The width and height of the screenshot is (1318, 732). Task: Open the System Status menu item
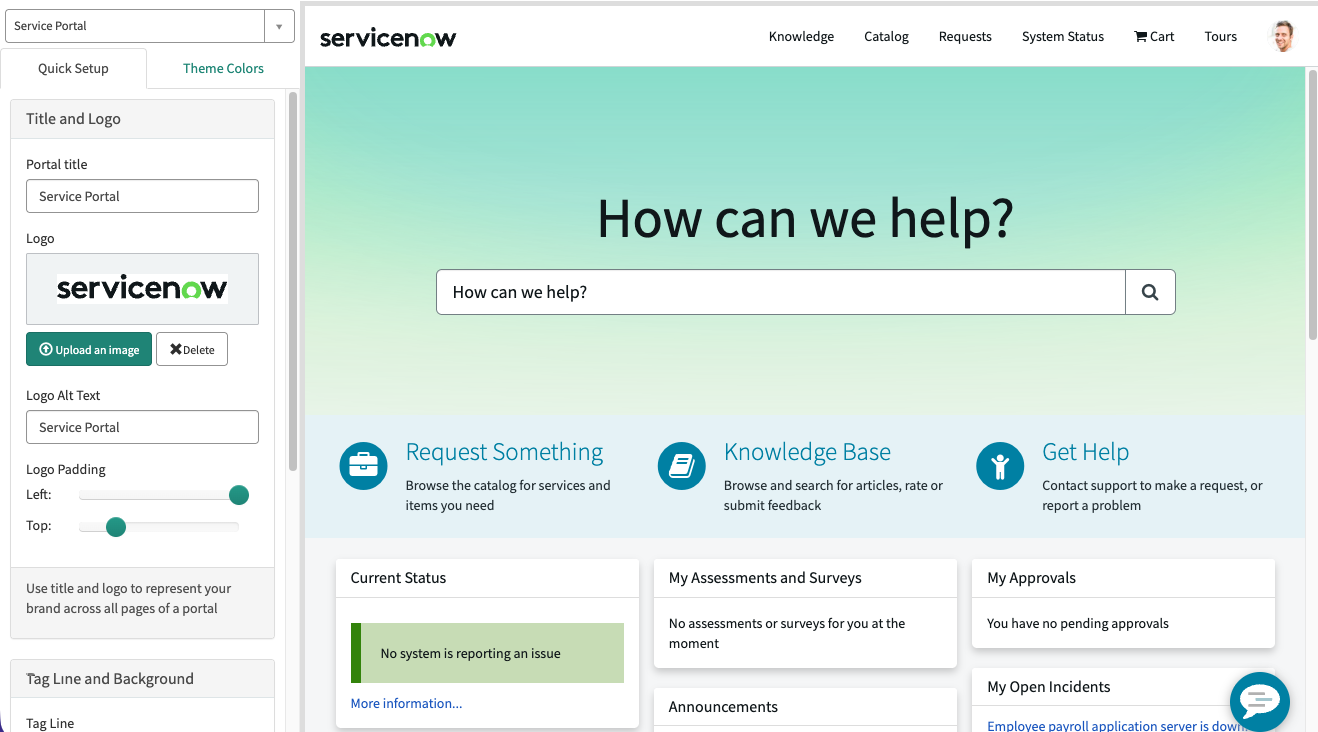[x=1063, y=37]
